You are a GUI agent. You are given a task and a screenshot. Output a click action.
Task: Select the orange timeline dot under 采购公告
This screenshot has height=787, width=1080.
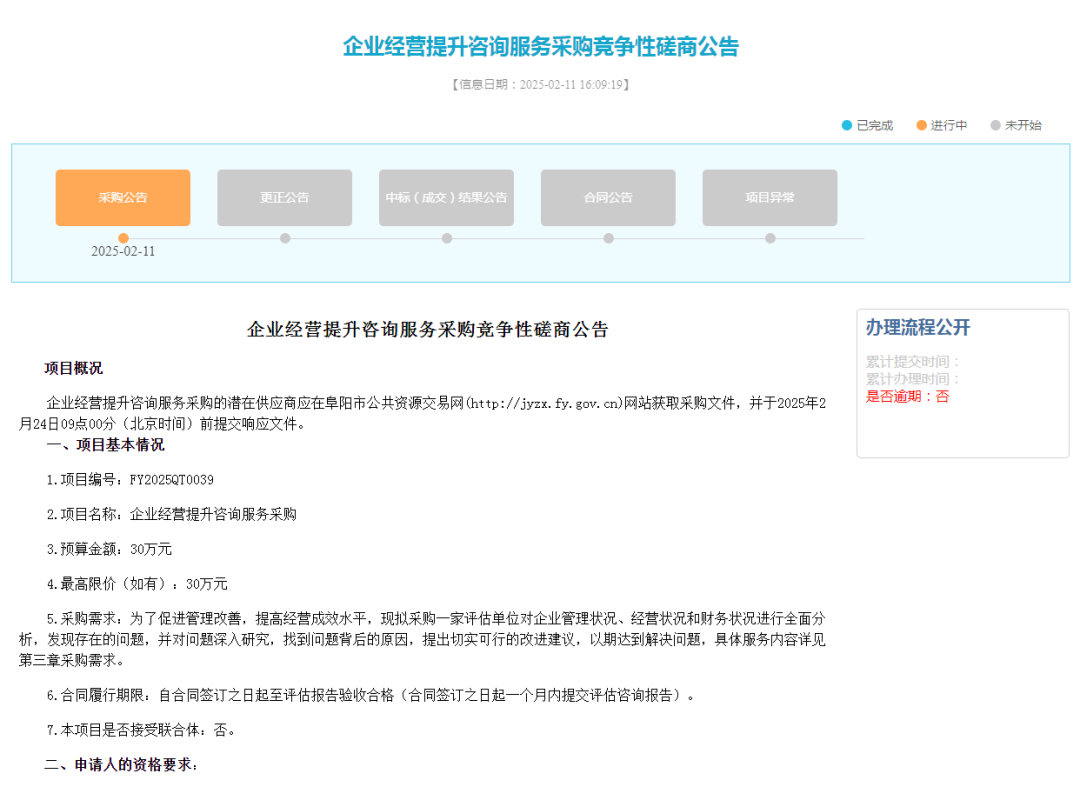click(123, 238)
